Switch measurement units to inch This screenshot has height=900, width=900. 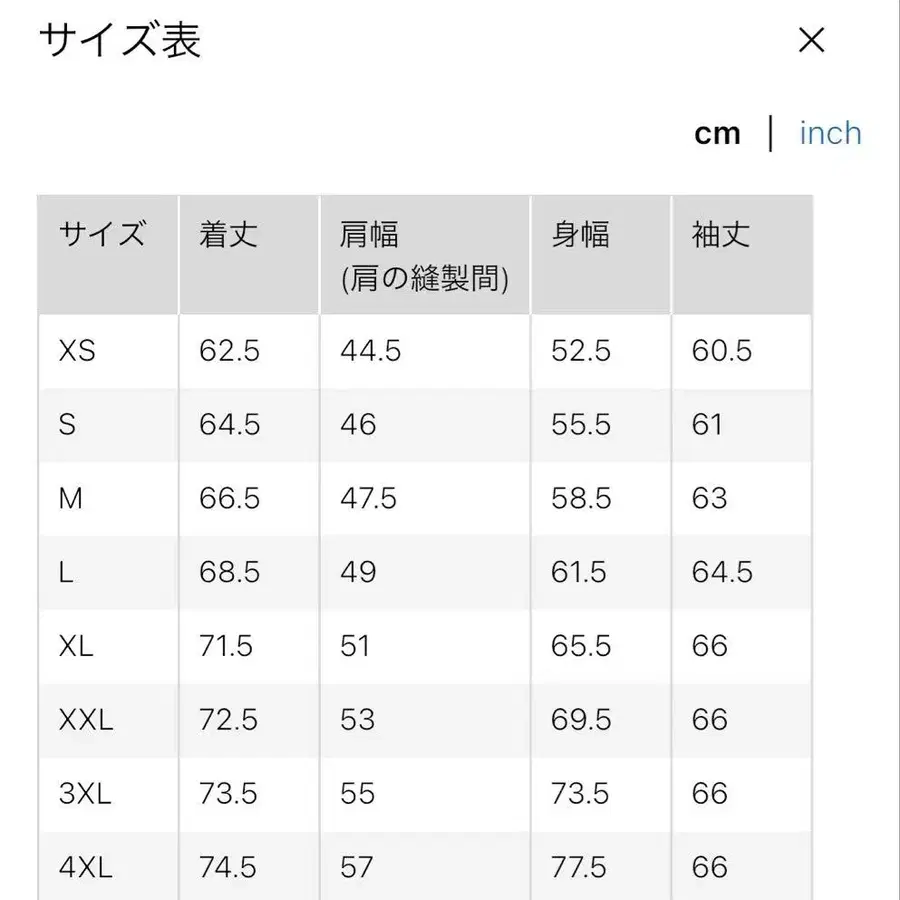pyautogui.click(x=830, y=132)
